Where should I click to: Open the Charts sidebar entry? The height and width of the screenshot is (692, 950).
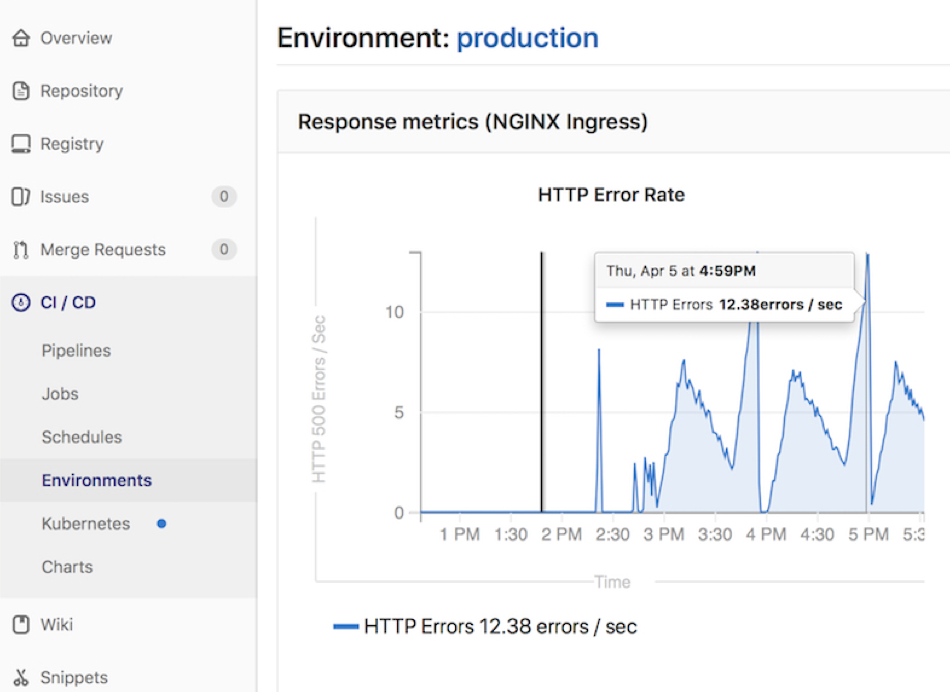pyautogui.click(x=67, y=567)
